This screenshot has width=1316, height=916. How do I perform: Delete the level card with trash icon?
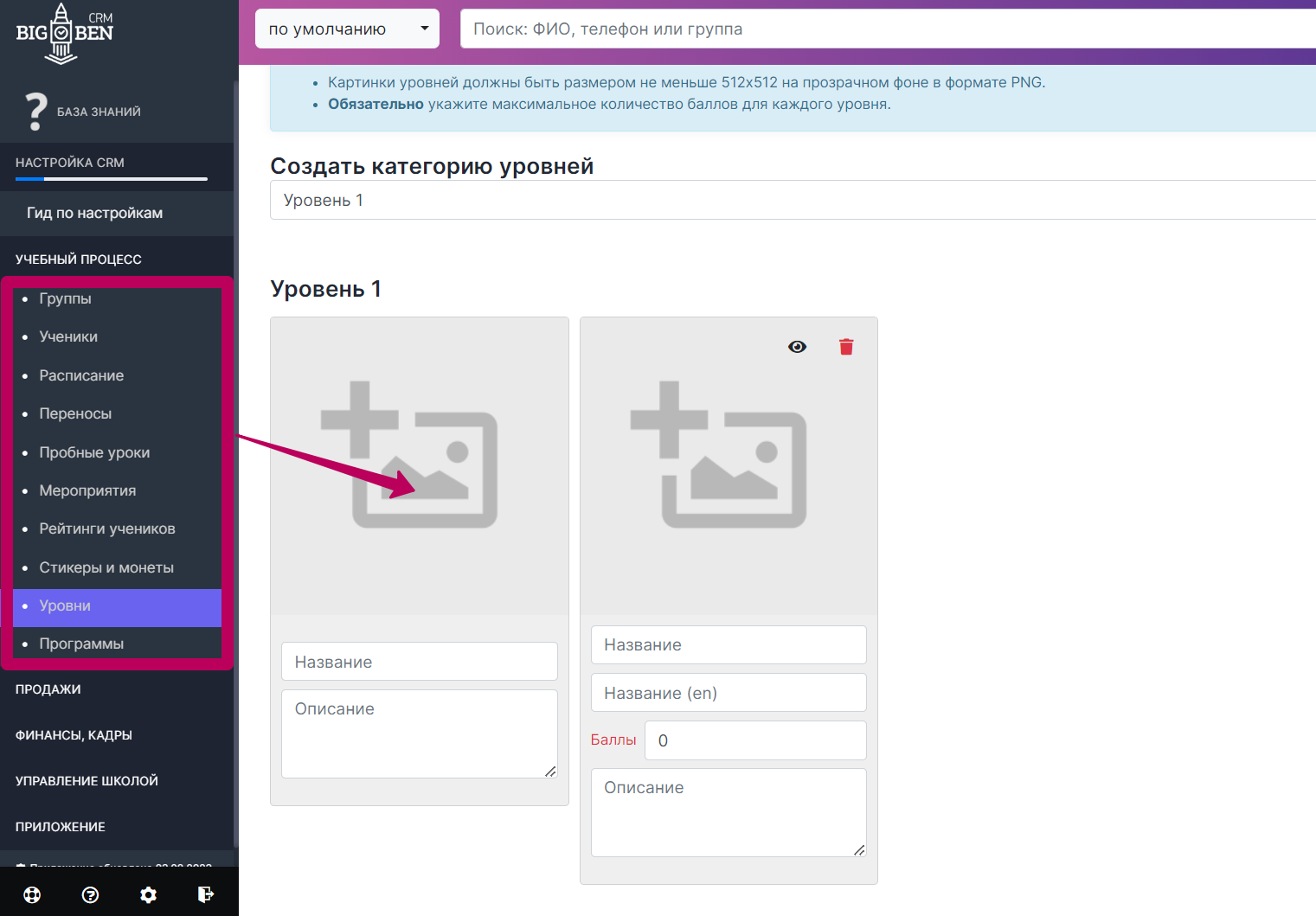click(845, 347)
